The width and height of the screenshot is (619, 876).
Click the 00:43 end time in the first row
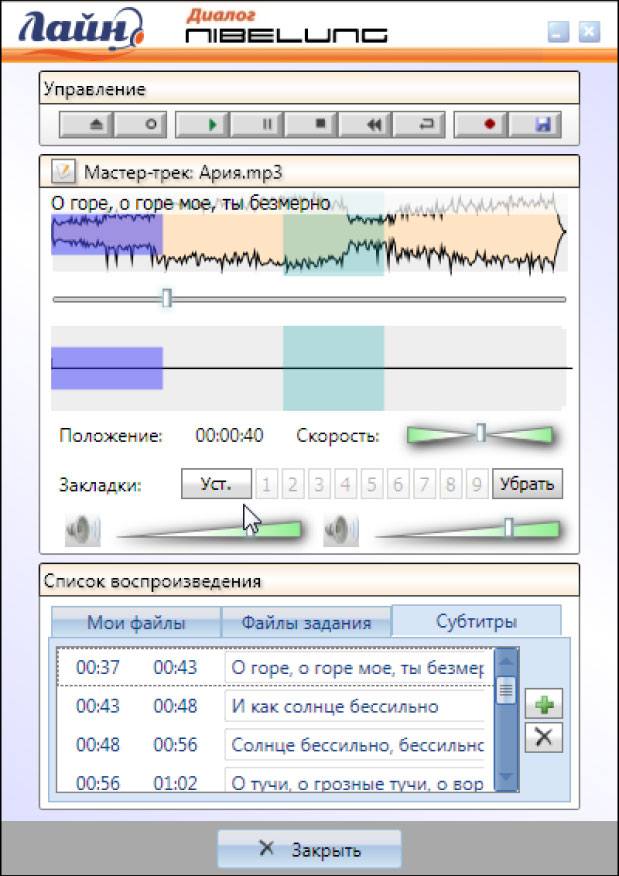(175, 668)
